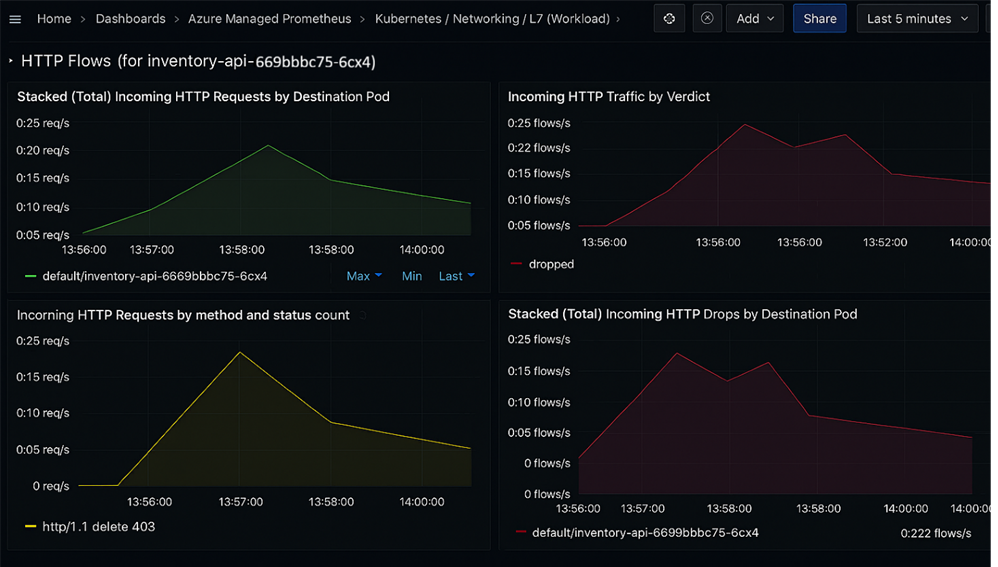Sort legend by Max column
The height and width of the screenshot is (567, 998).
tap(363, 276)
